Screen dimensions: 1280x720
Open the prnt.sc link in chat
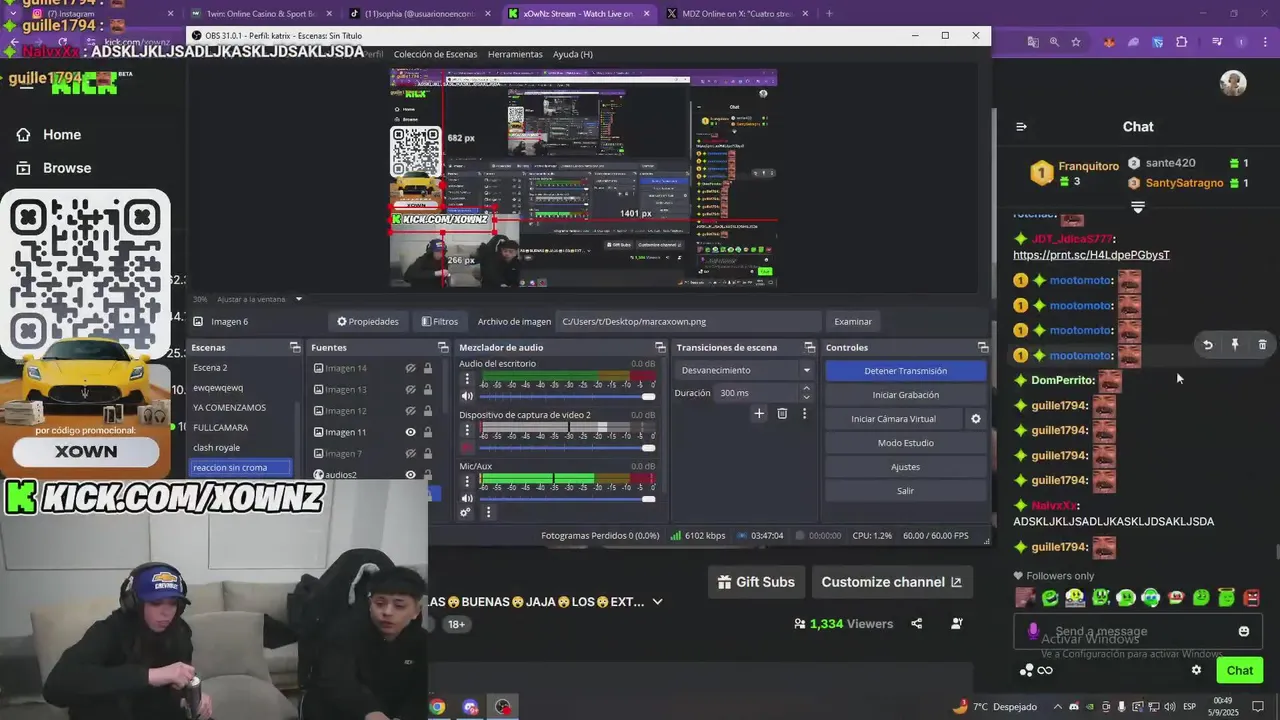coord(1091,255)
